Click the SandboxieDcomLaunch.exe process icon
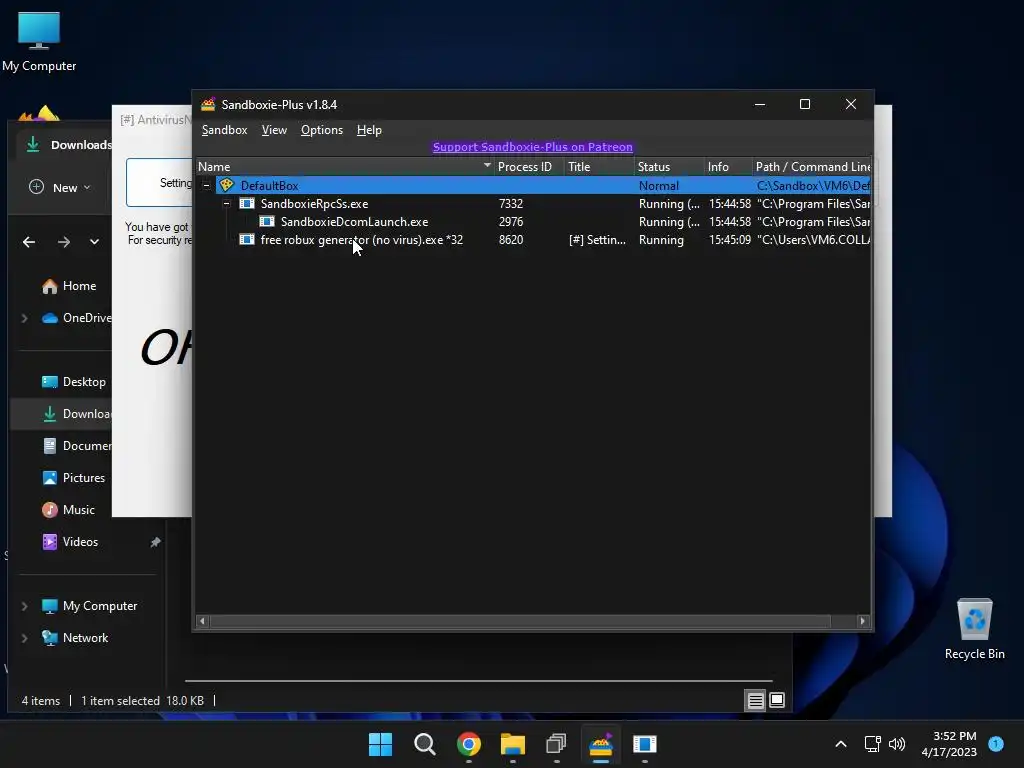 tap(267, 222)
